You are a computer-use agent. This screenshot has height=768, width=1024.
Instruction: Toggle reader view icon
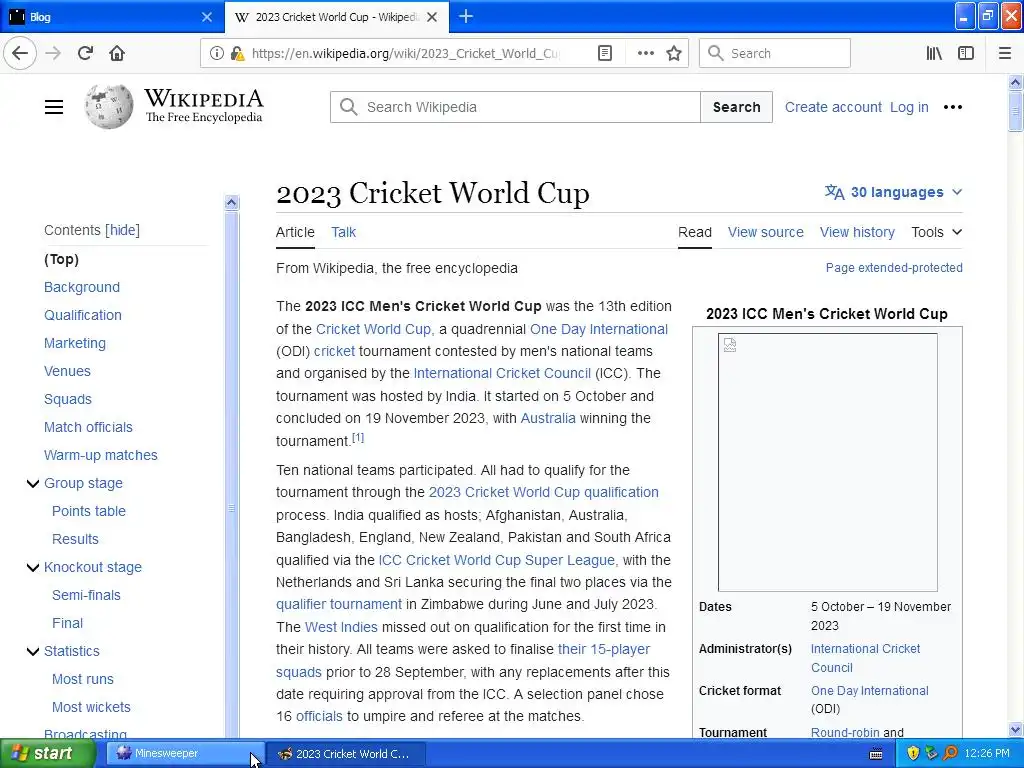(x=605, y=54)
